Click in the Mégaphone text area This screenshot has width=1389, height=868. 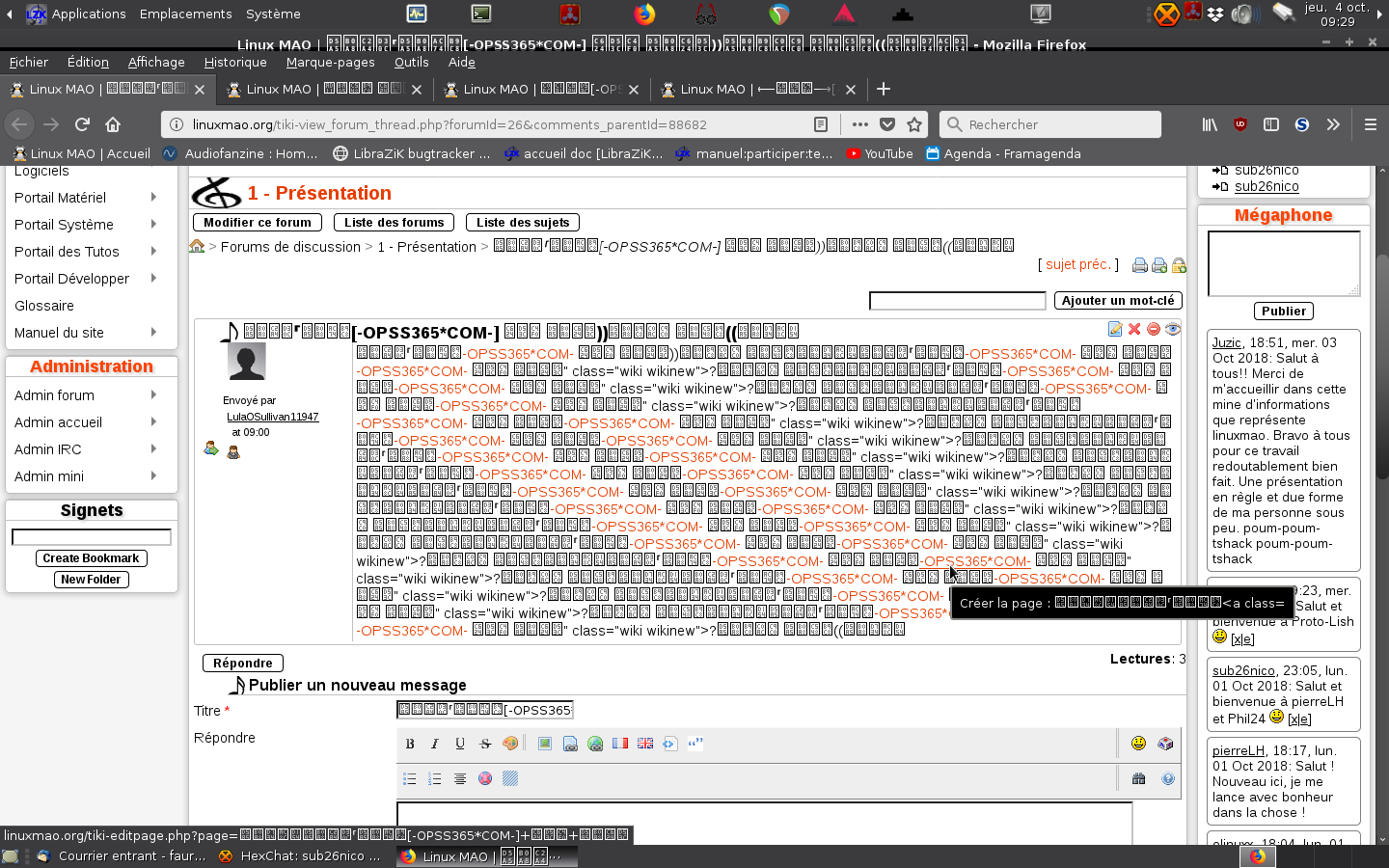pos(1284,263)
